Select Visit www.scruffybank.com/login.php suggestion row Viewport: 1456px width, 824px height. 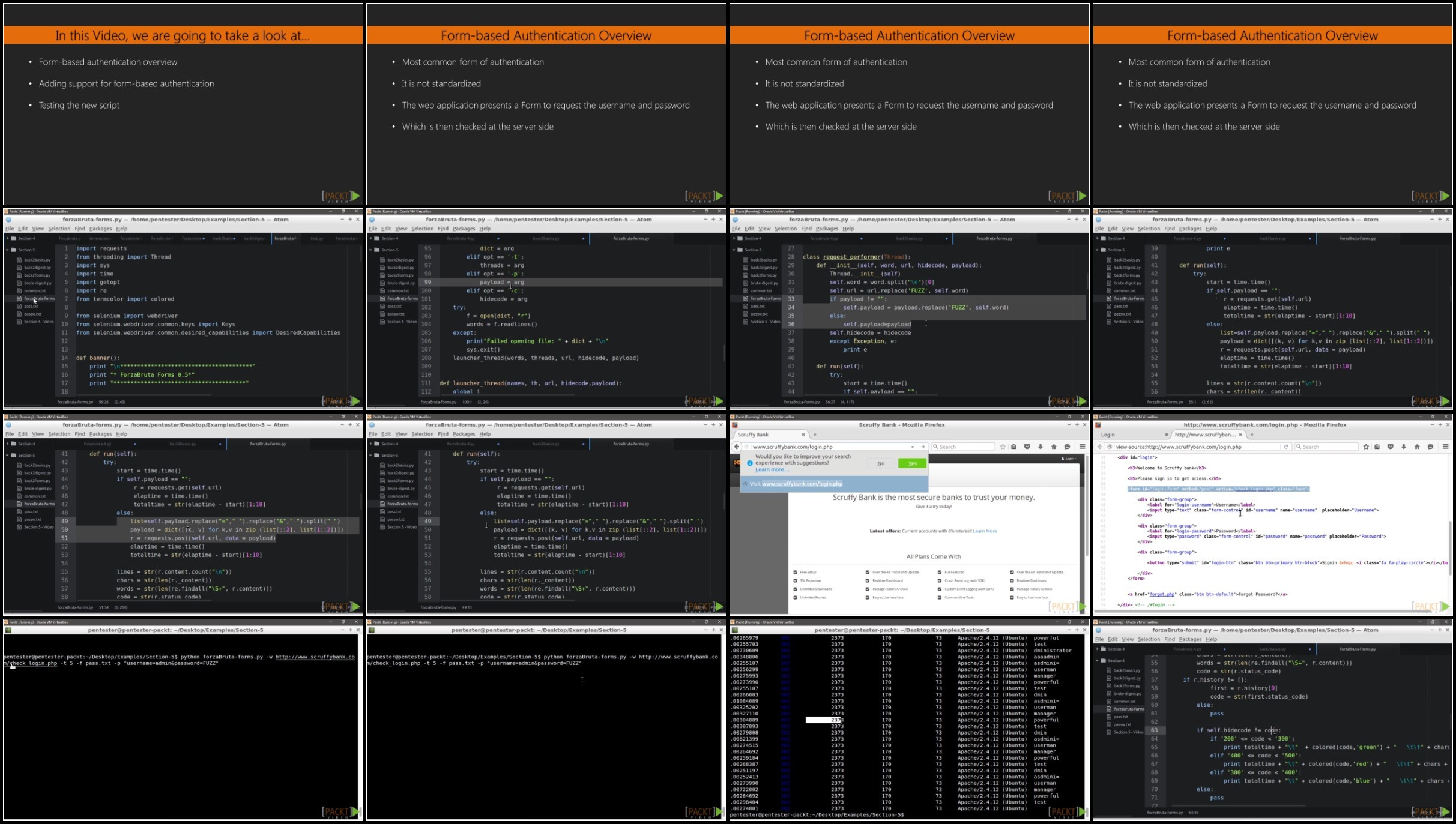(x=834, y=484)
